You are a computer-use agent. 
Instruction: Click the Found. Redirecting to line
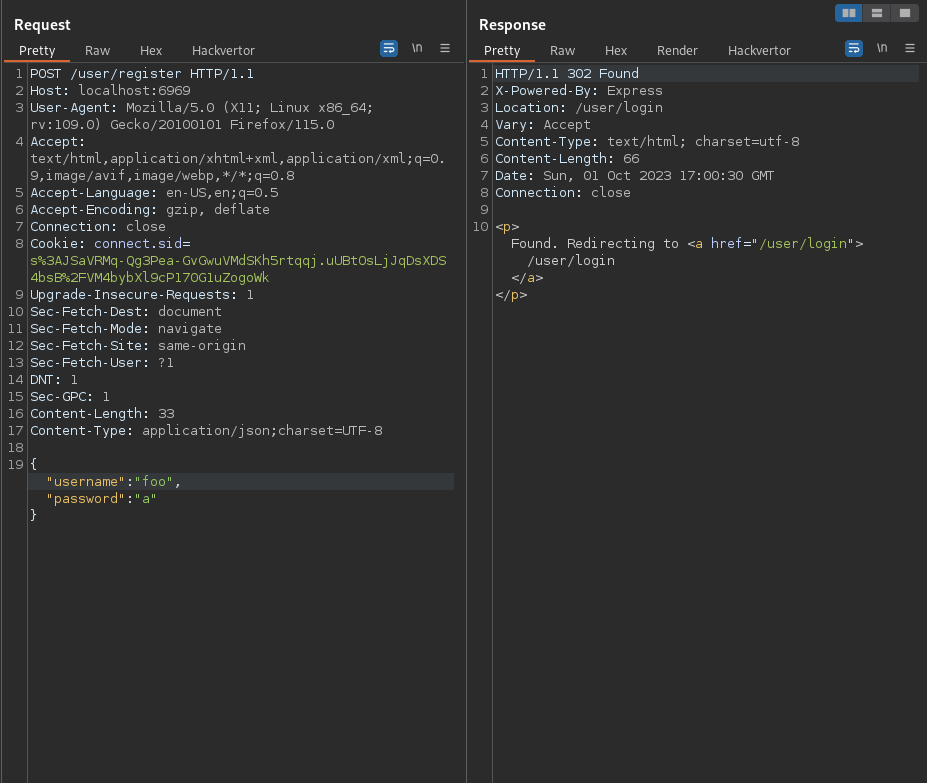[687, 244]
